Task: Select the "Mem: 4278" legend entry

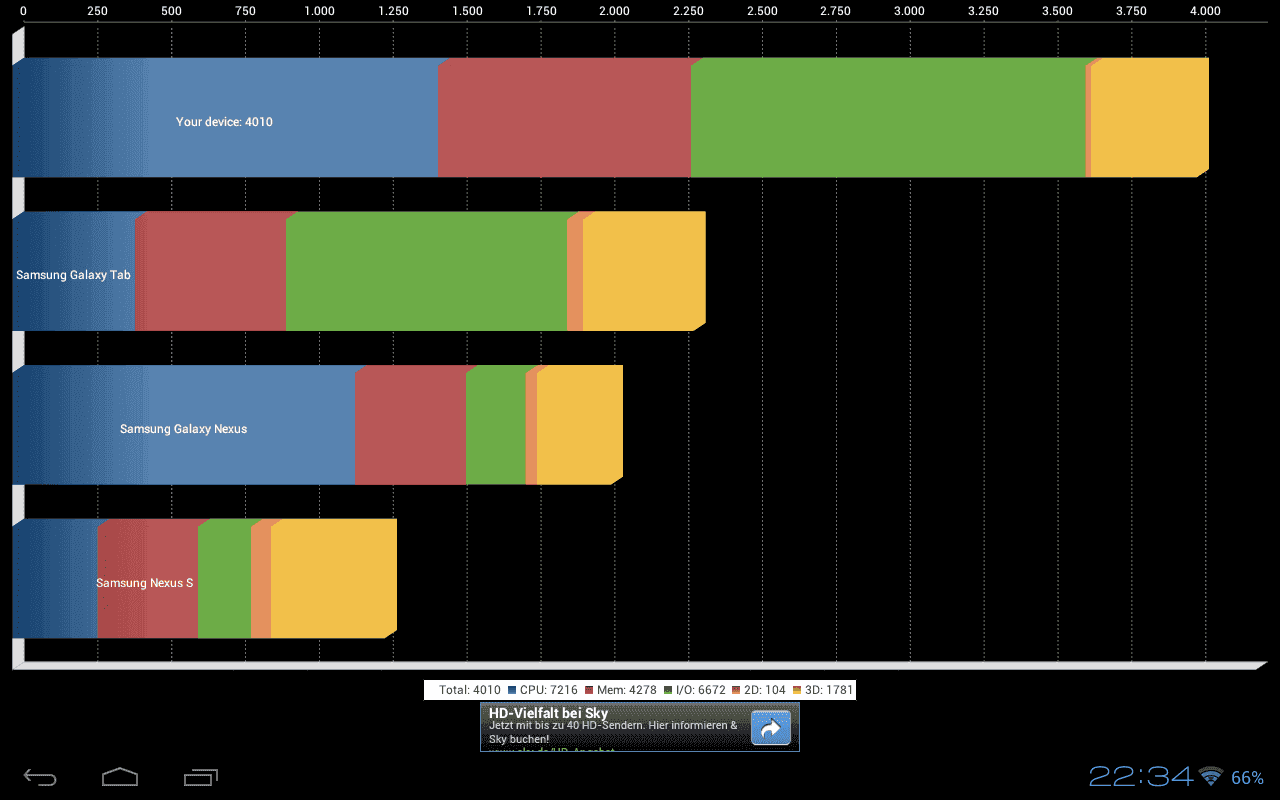Action: pyautogui.click(x=621, y=690)
